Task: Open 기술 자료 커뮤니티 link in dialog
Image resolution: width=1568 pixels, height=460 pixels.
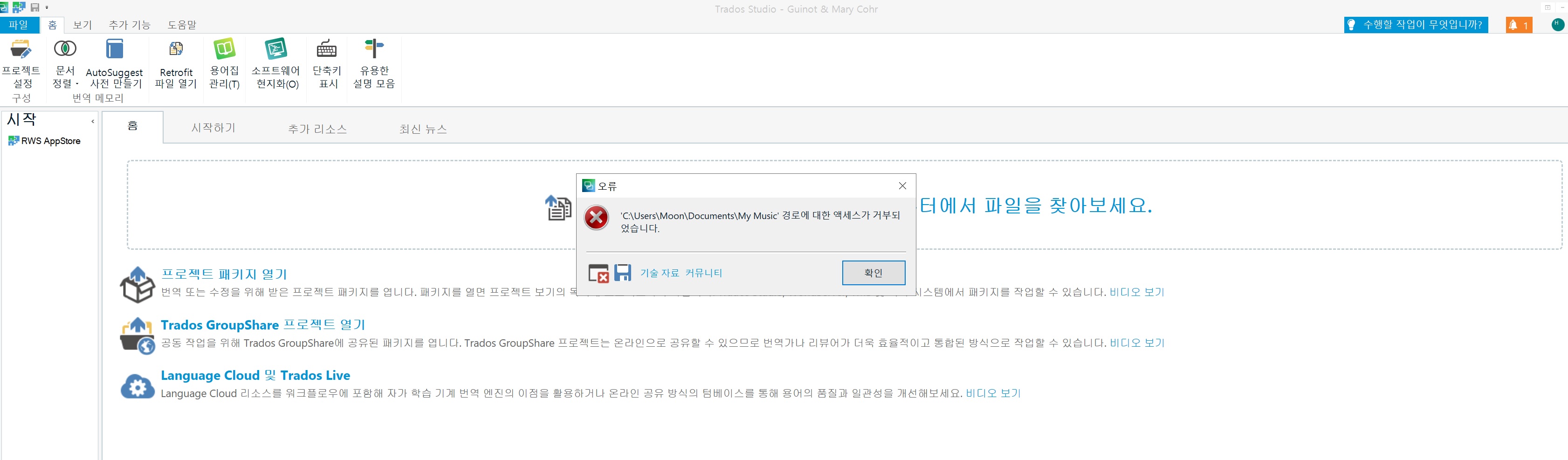Action: (681, 273)
